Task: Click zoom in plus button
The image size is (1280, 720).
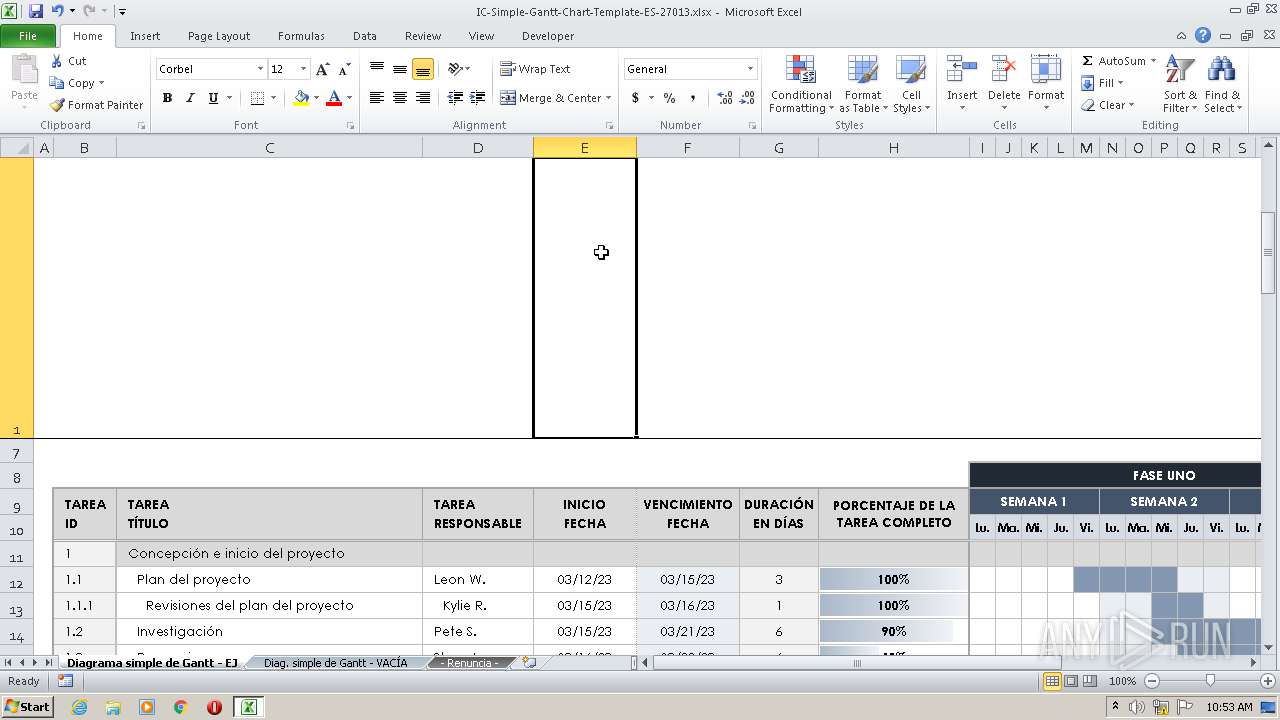Action: pyautogui.click(x=1268, y=681)
